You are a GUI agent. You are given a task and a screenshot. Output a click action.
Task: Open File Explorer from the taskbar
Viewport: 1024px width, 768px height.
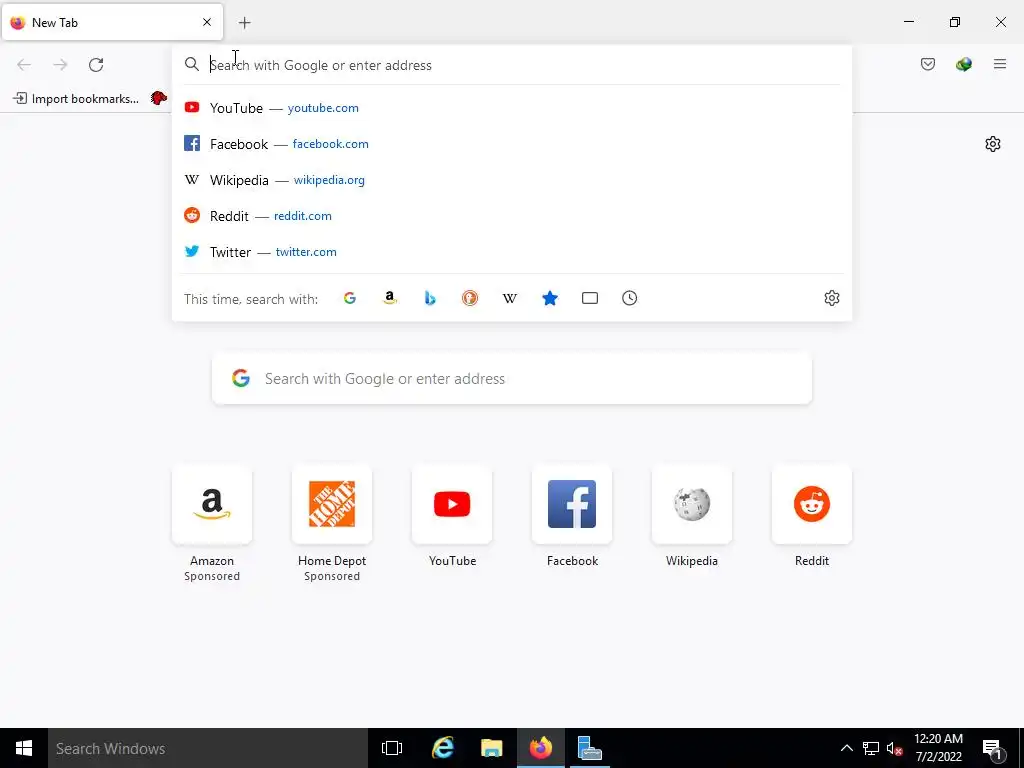coord(491,748)
